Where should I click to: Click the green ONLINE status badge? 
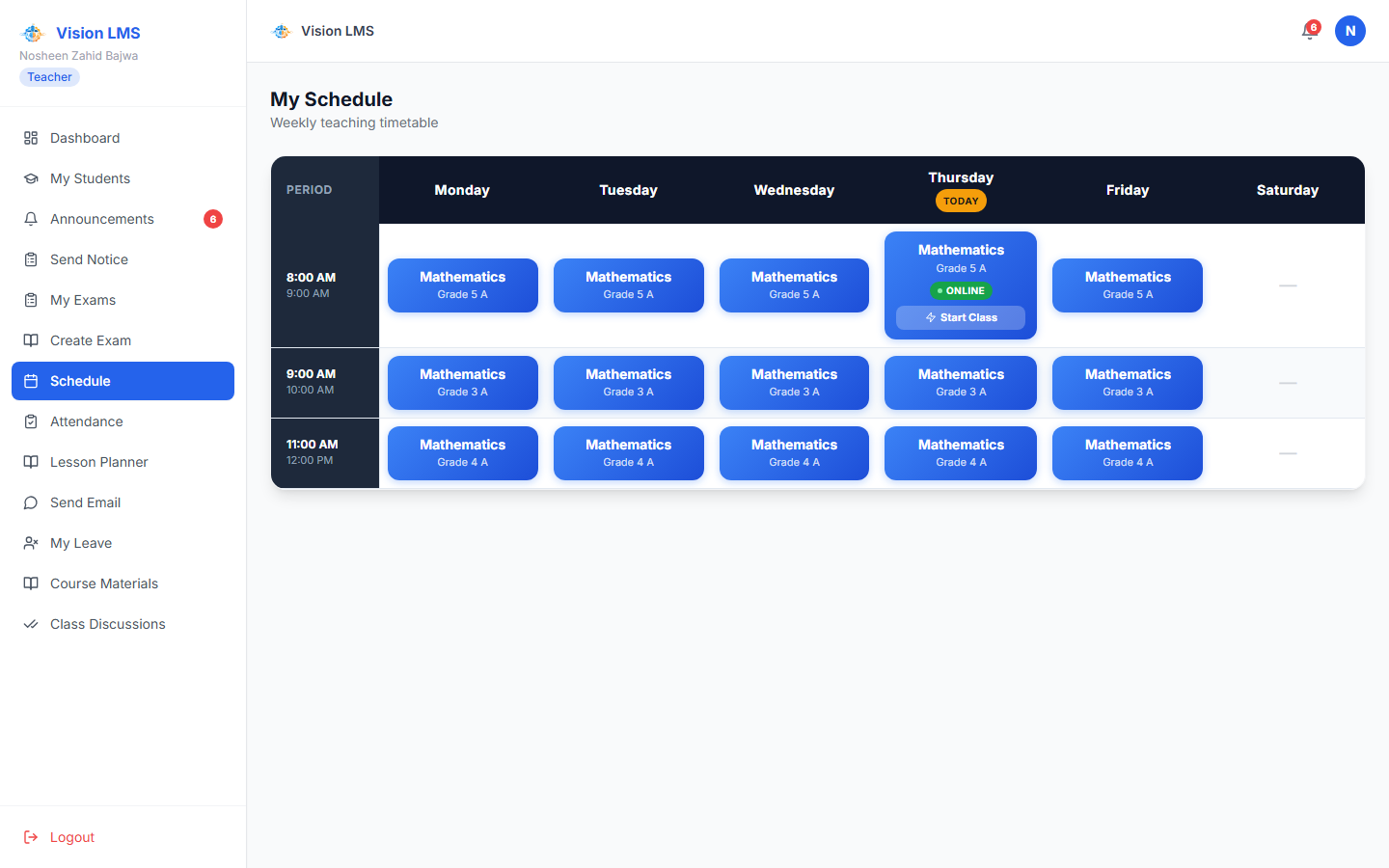(961, 290)
